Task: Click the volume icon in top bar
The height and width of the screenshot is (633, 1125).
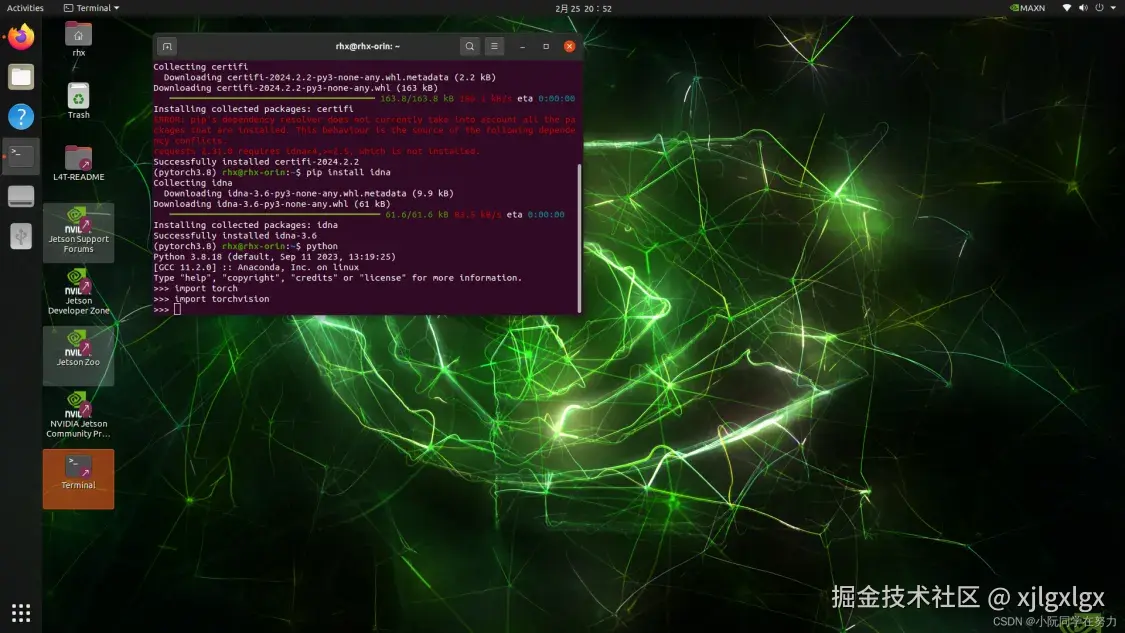Action: tap(1083, 8)
